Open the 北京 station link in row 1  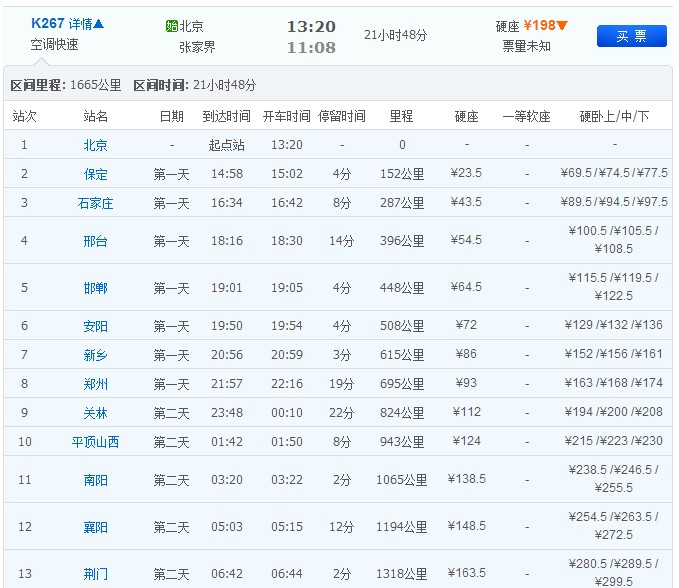[x=96, y=145]
